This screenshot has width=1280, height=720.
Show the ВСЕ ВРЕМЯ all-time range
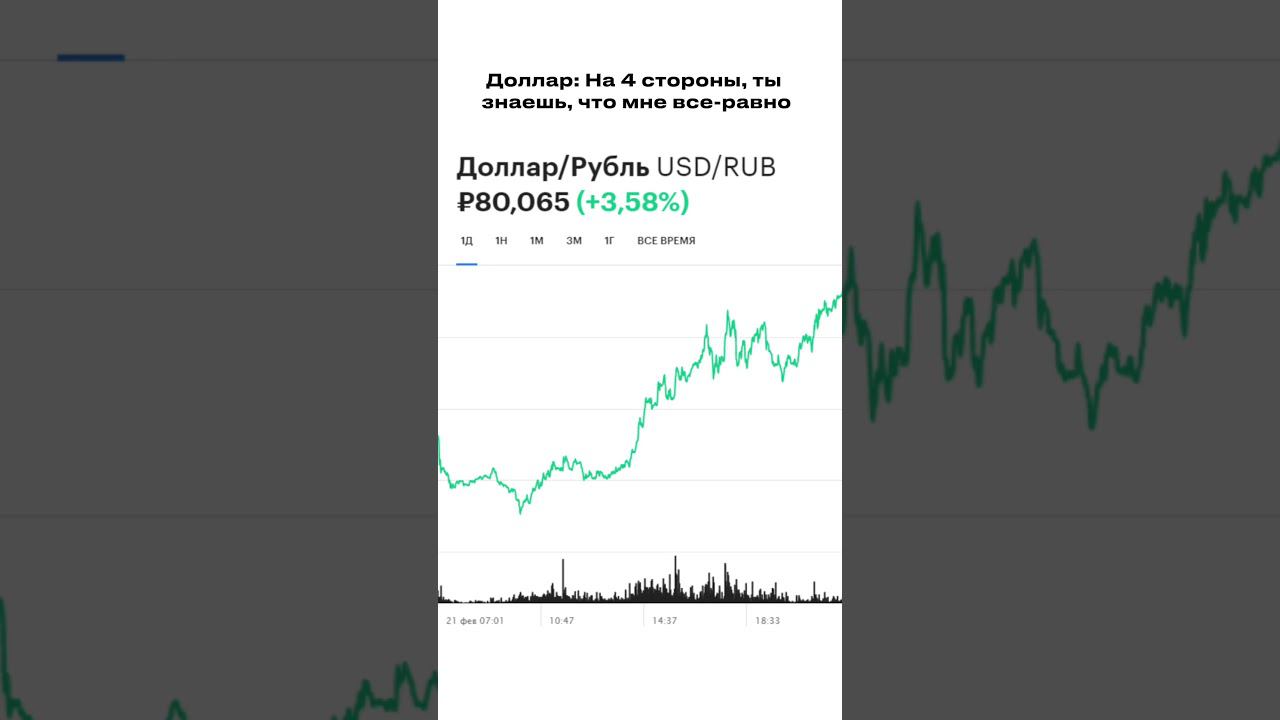666,241
